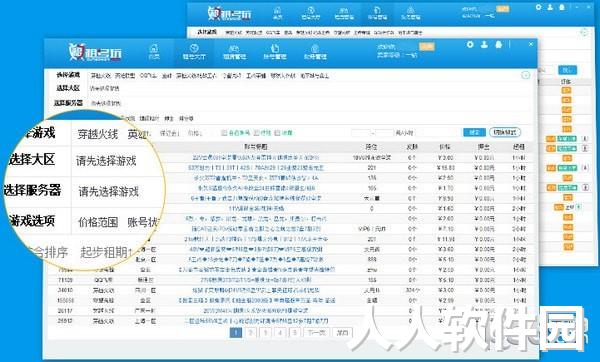Click the 切换模式 outlined button
This screenshot has width=600, height=362.
point(505,132)
